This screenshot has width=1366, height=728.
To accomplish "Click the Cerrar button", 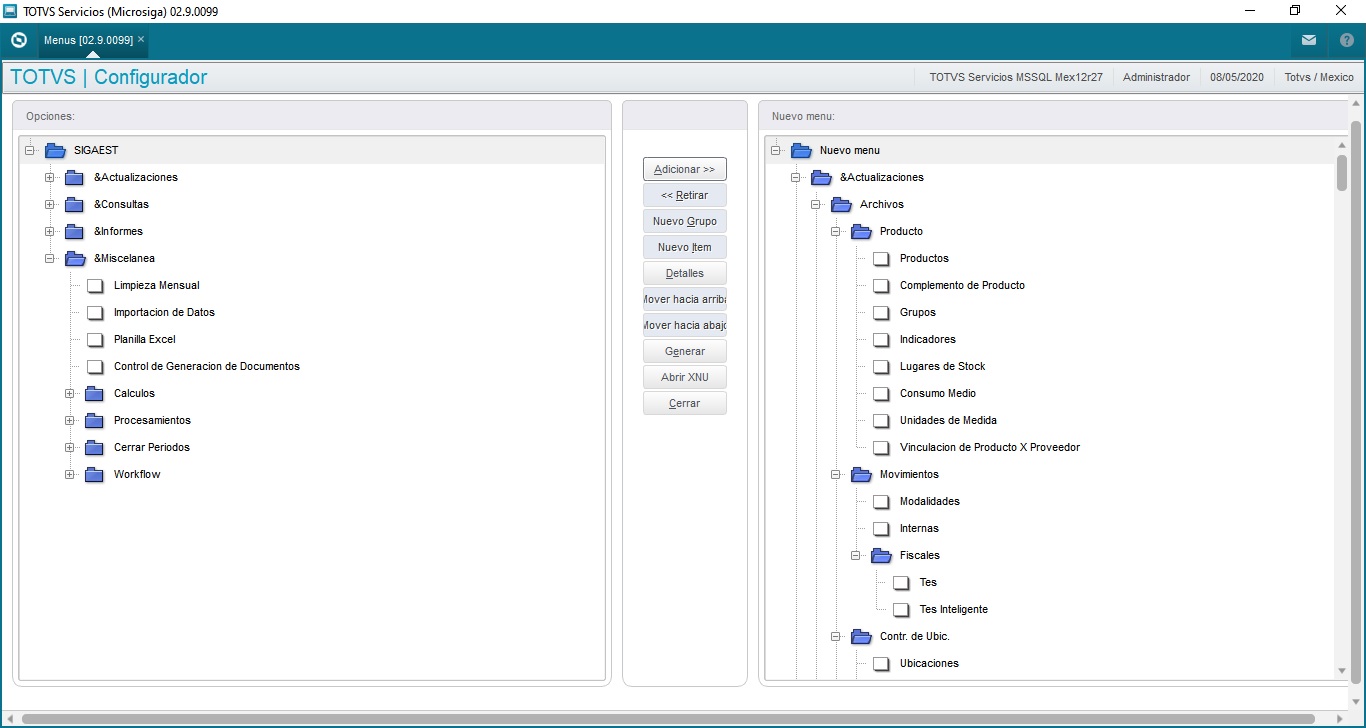I will [x=685, y=403].
